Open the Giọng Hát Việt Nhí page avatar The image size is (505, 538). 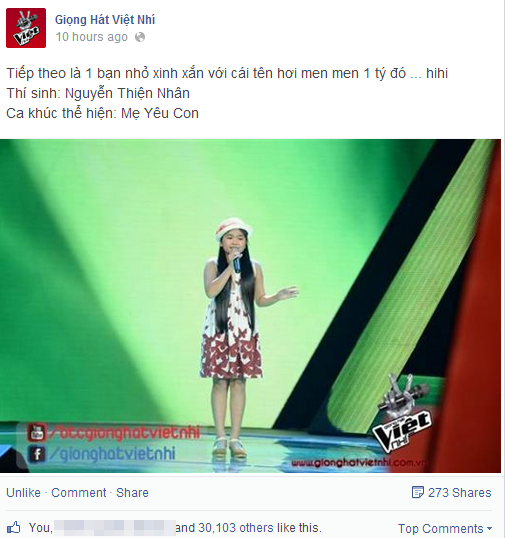pyautogui.click(x=26, y=28)
